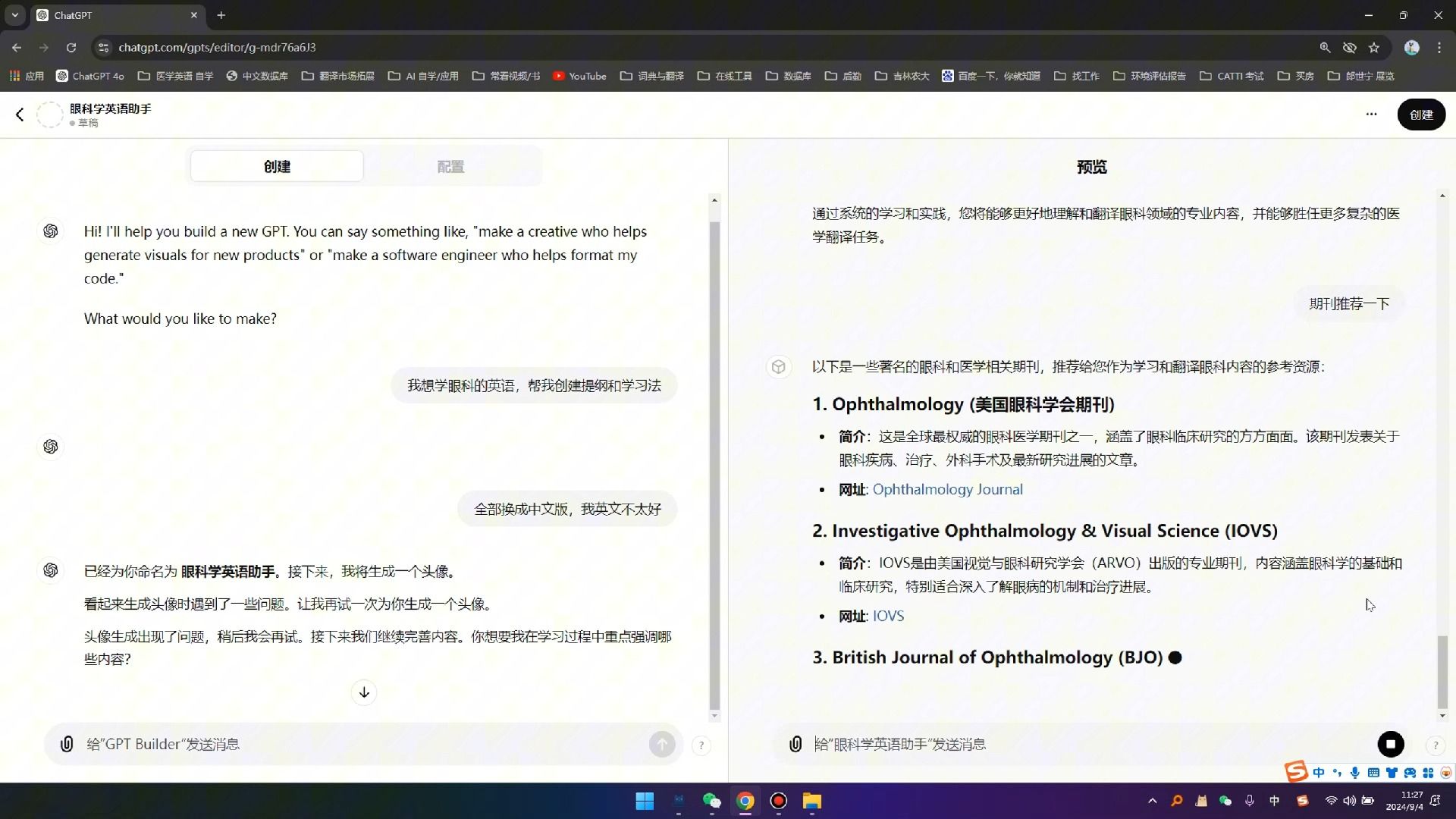This screenshot has height=819, width=1456.
Task: Open the clock showing 11:27
Action: coord(1405,801)
